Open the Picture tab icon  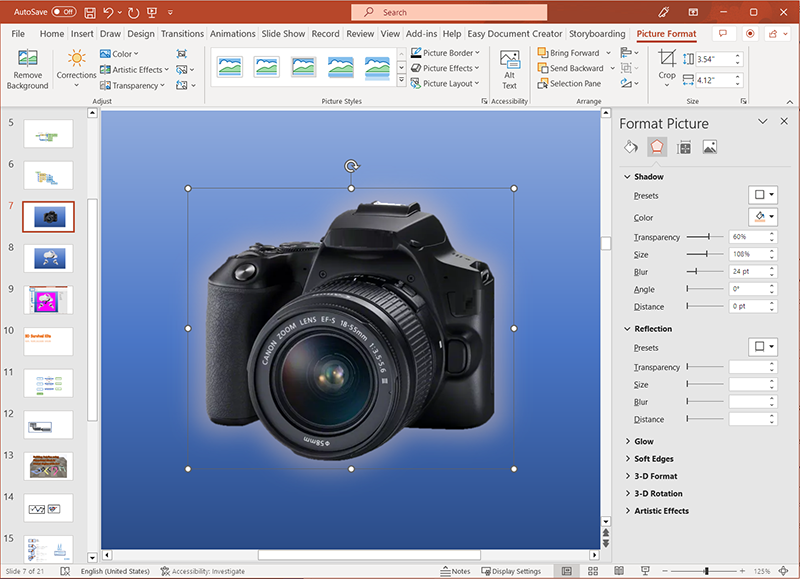(710, 147)
